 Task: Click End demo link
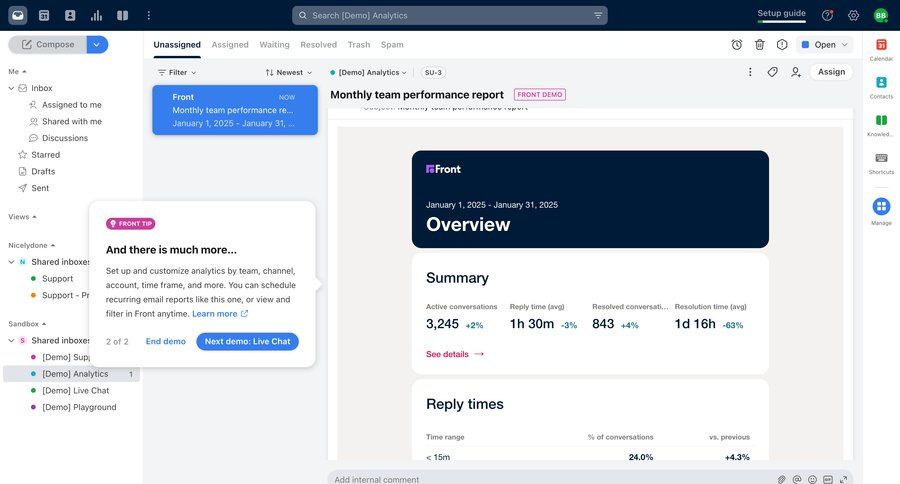pyautogui.click(x=165, y=341)
